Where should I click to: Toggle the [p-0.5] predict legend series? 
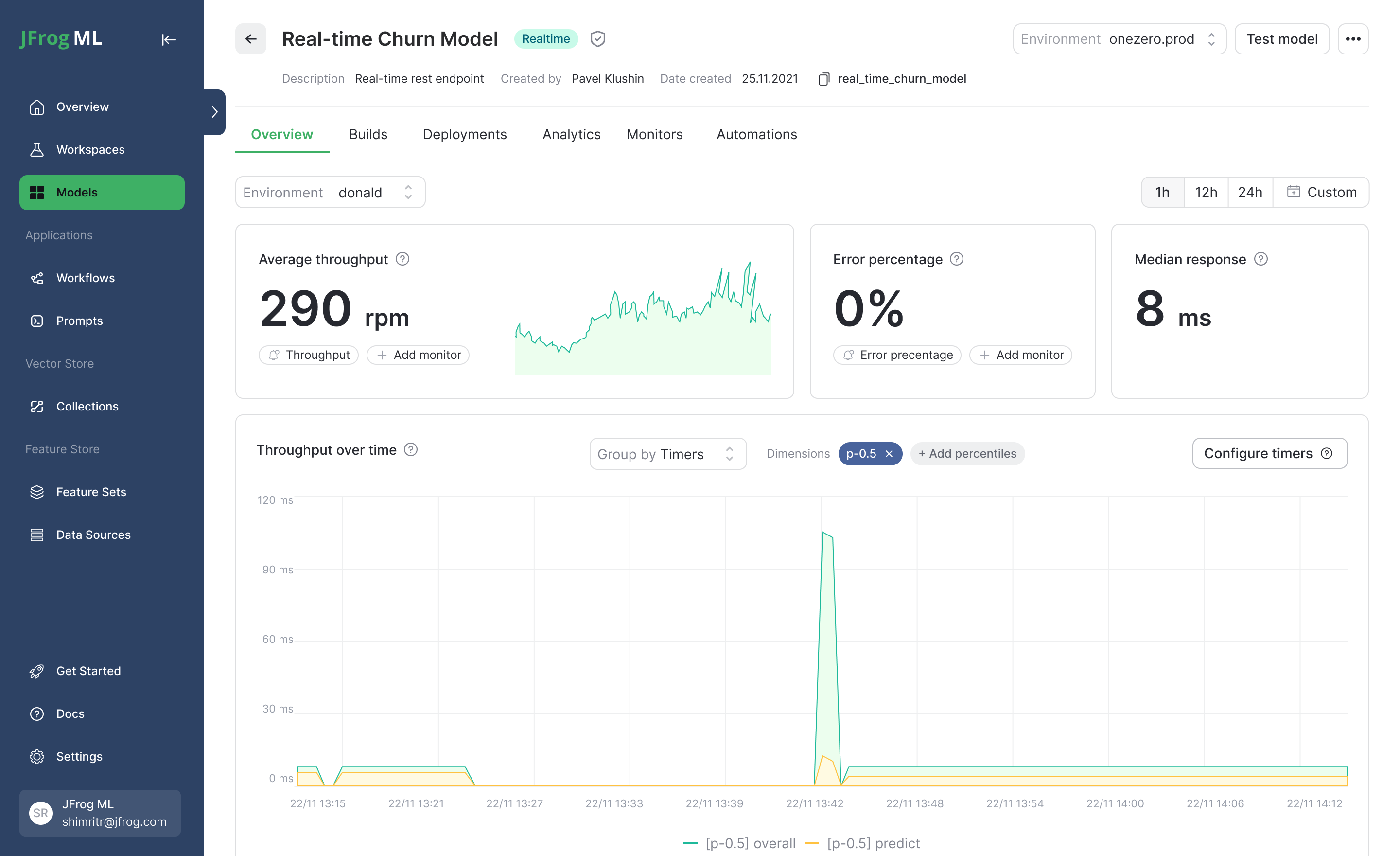click(862, 843)
